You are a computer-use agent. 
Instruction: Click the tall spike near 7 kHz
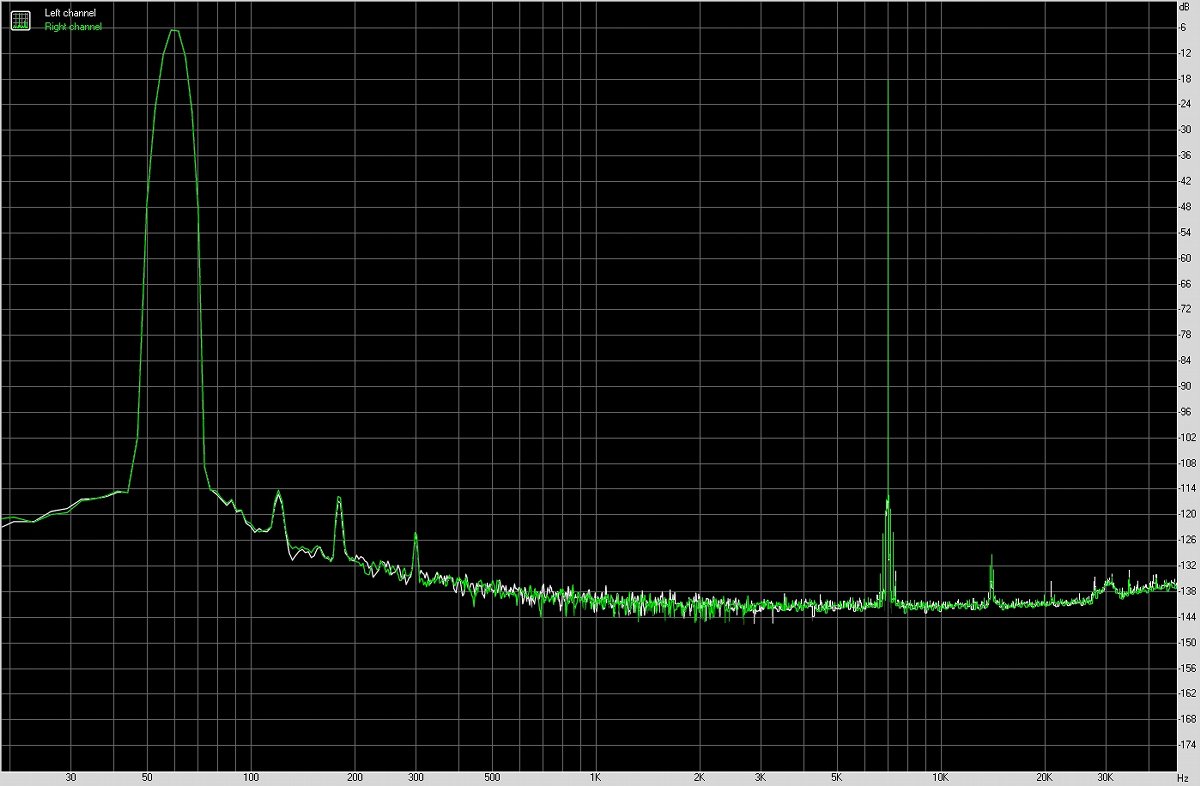[x=887, y=80]
